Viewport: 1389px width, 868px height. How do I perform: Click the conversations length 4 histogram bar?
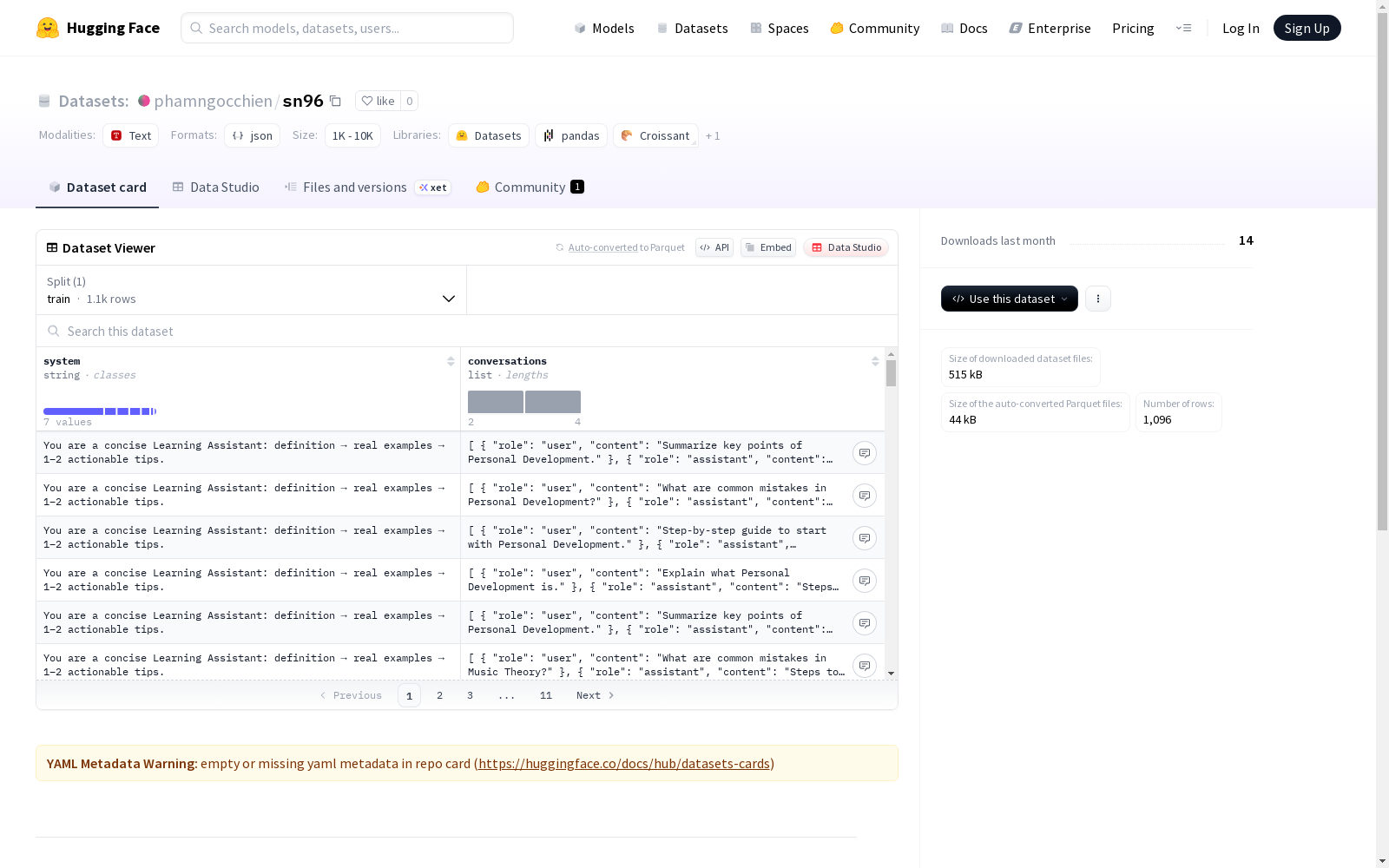[x=553, y=402]
